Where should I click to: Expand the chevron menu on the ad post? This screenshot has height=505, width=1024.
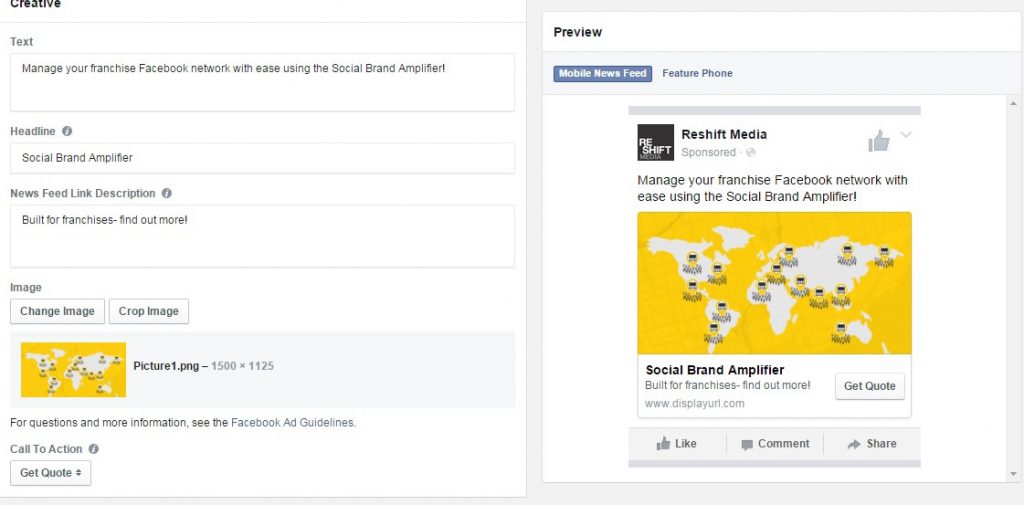coord(906,135)
